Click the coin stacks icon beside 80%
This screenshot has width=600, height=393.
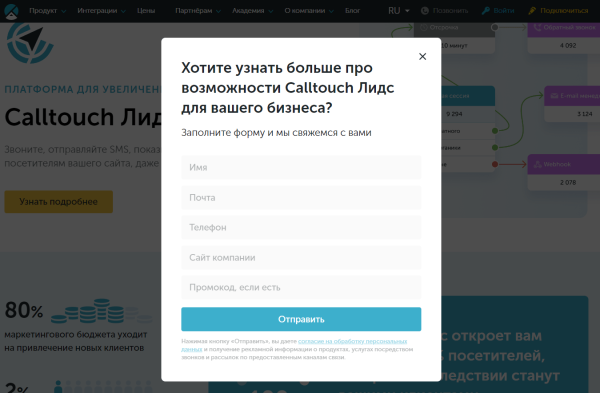(102, 311)
